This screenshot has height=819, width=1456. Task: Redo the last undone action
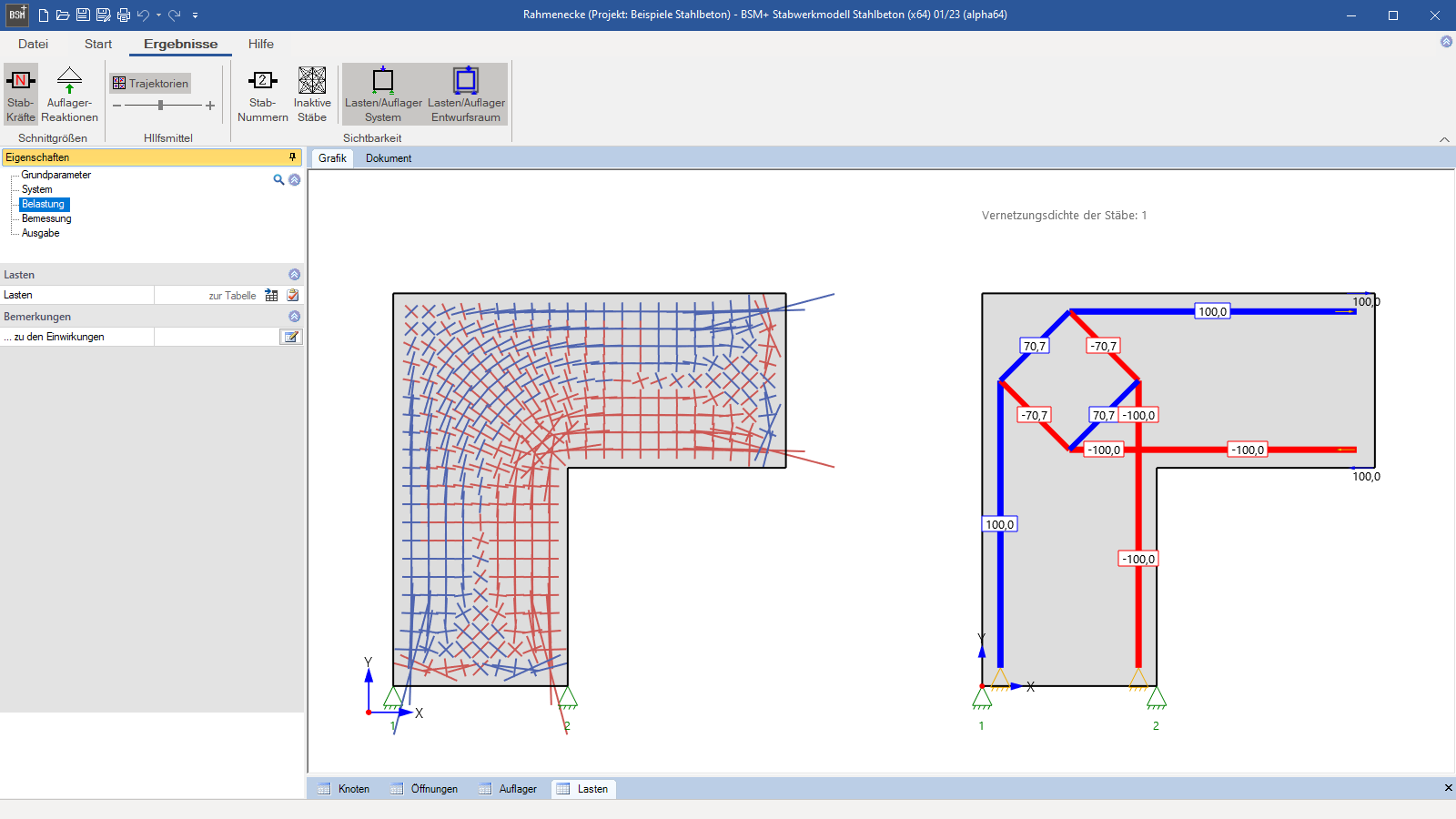tap(174, 15)
